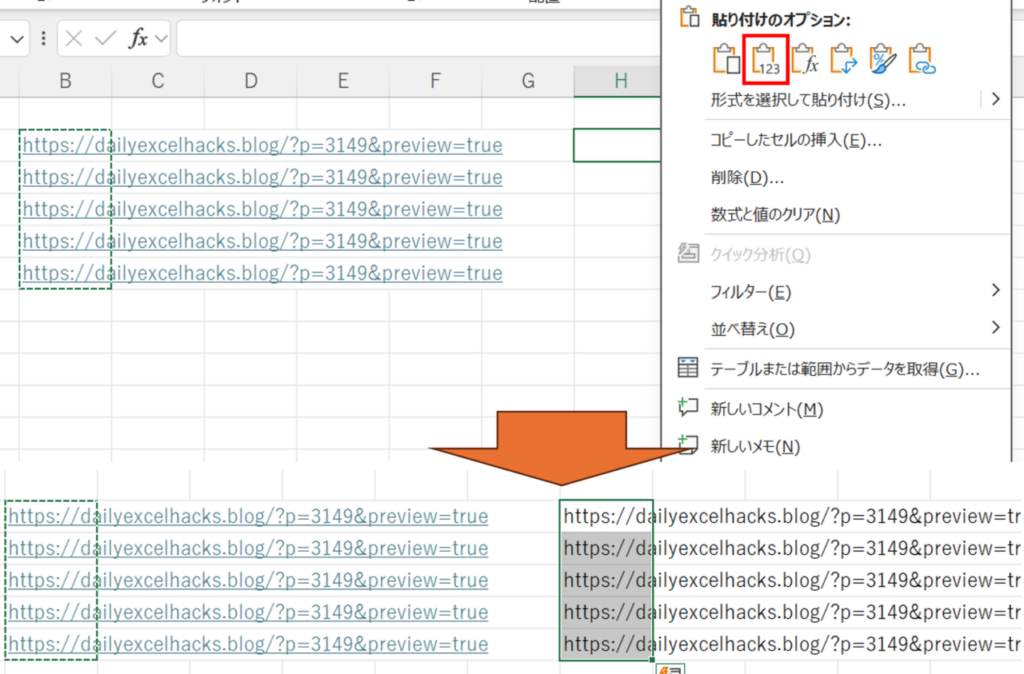Open the first dailyexcelhacks.blog hyperlink in column B
The height and width of the screenshot is (674, 1024).
click(x=262, y=146)
